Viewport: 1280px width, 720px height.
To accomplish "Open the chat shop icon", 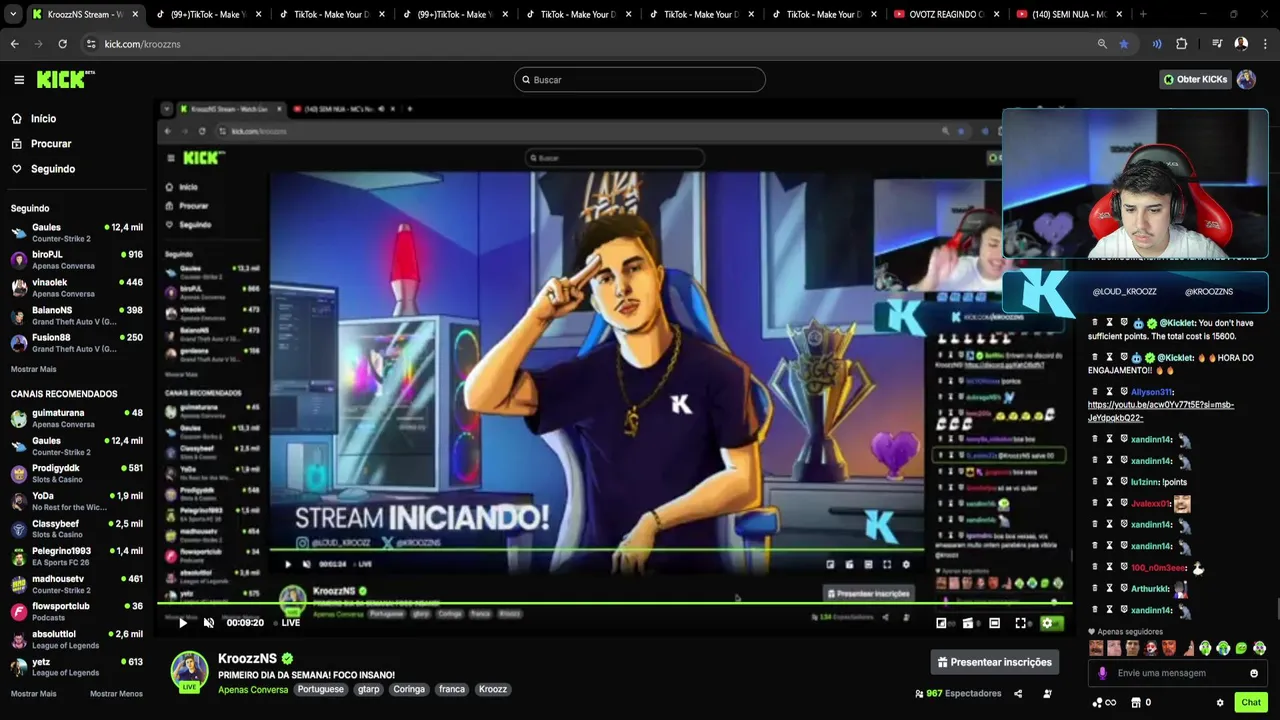I will click(x=1138, y=703).
